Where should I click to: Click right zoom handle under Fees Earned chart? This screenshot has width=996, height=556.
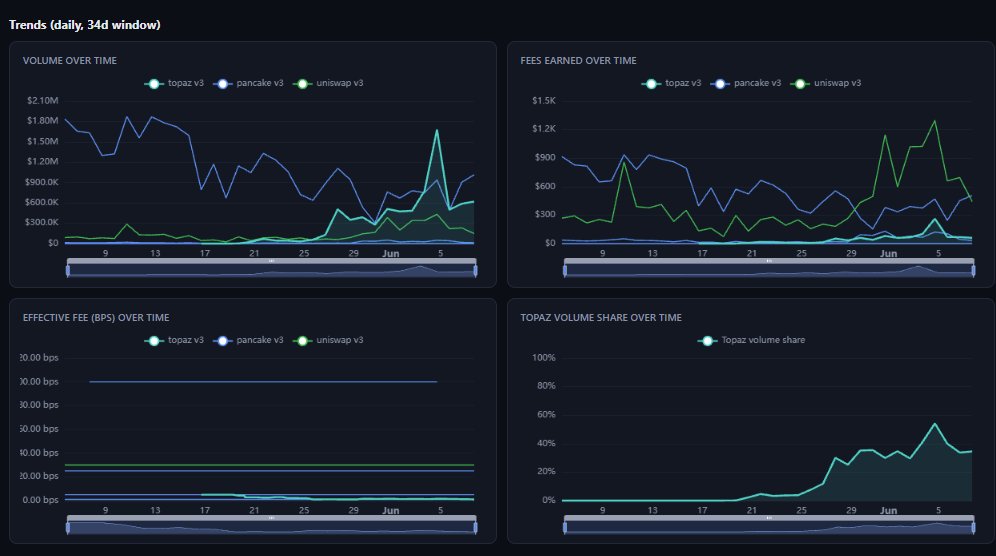[973, 271]
